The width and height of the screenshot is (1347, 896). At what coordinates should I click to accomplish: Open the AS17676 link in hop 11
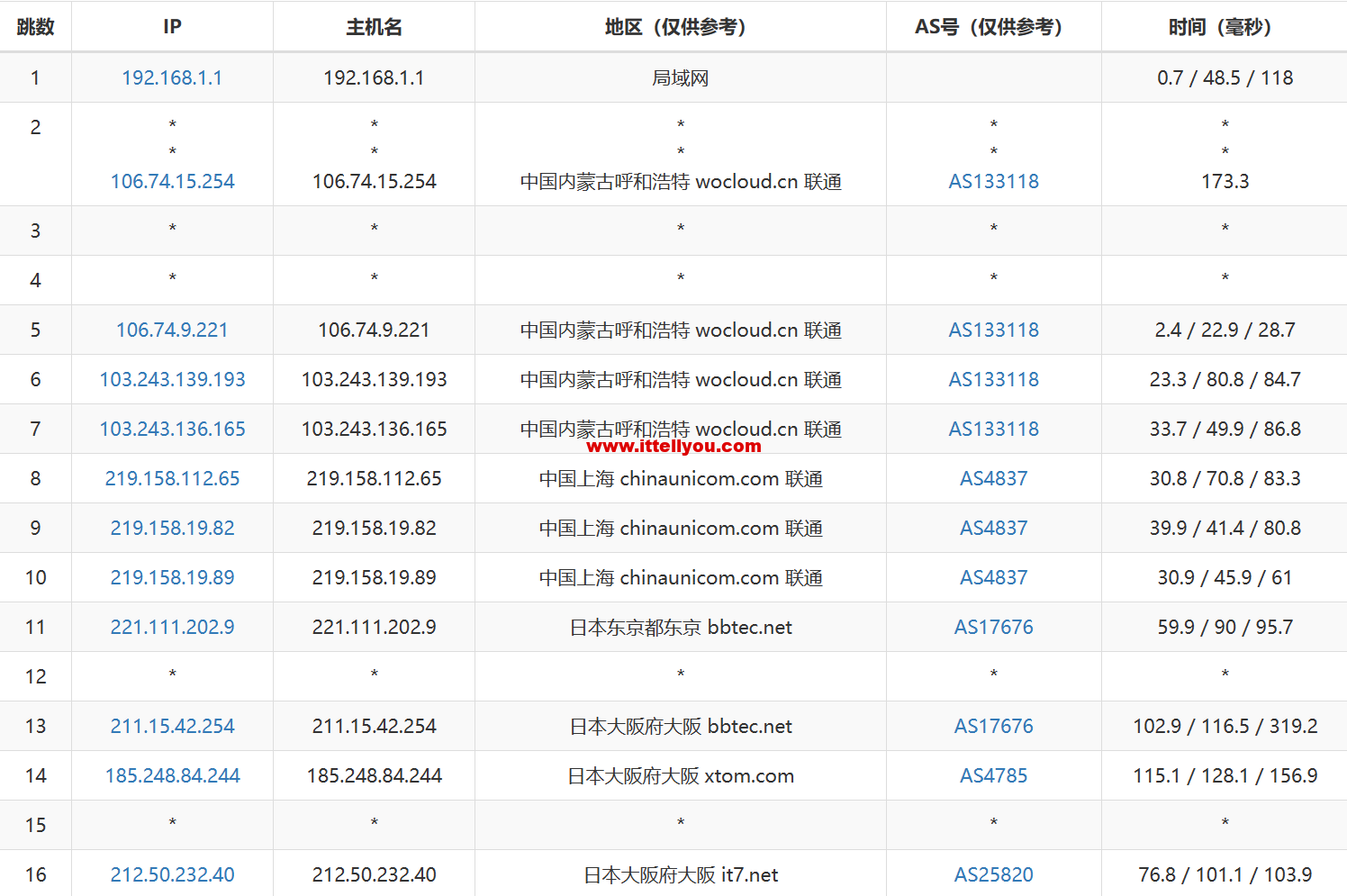point(993,628)
